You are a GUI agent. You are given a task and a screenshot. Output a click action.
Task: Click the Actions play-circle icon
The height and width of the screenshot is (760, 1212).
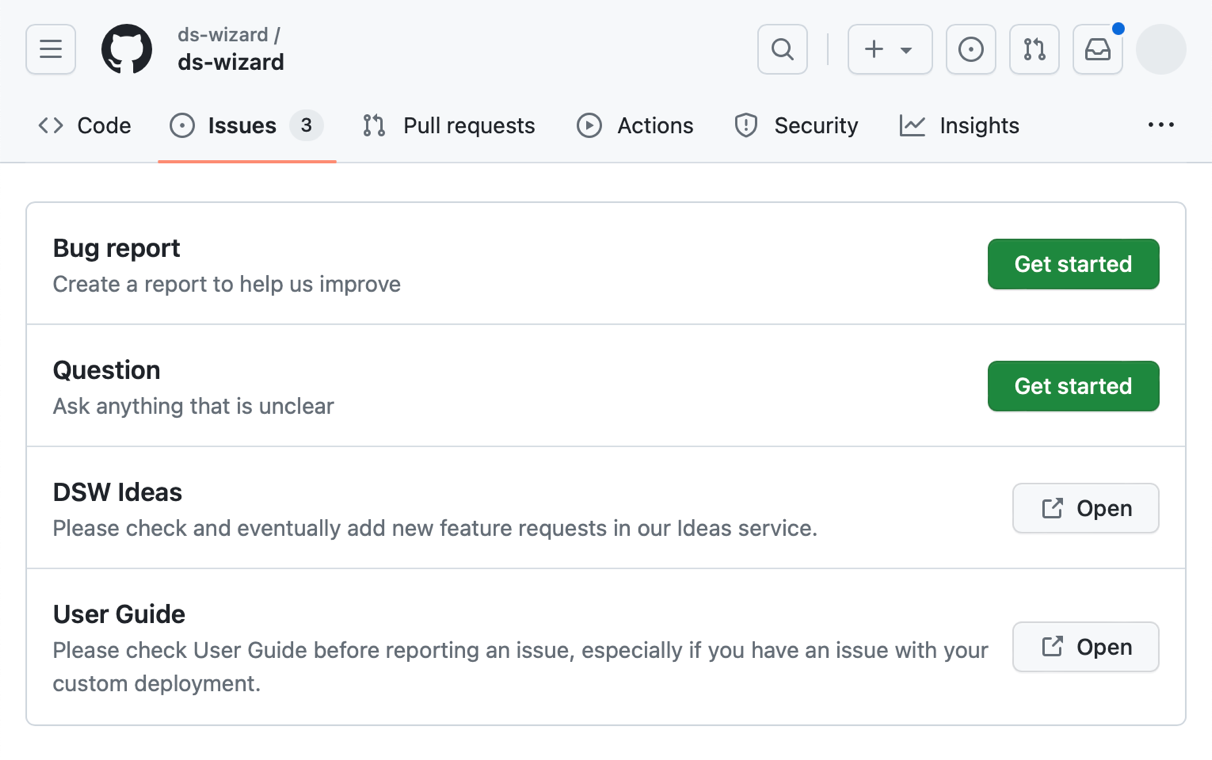tap(590, 125)
